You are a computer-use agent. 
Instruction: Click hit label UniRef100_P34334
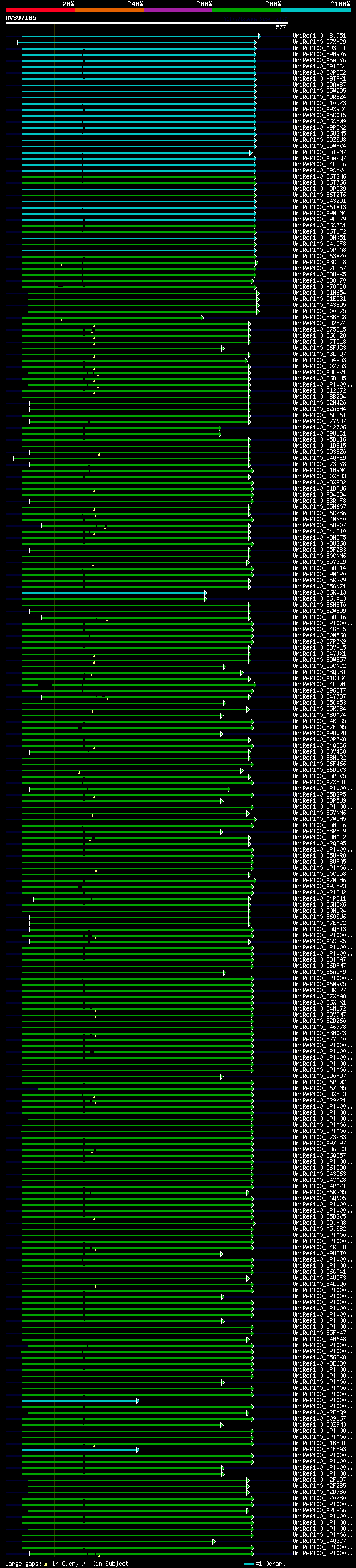point(319,495)
